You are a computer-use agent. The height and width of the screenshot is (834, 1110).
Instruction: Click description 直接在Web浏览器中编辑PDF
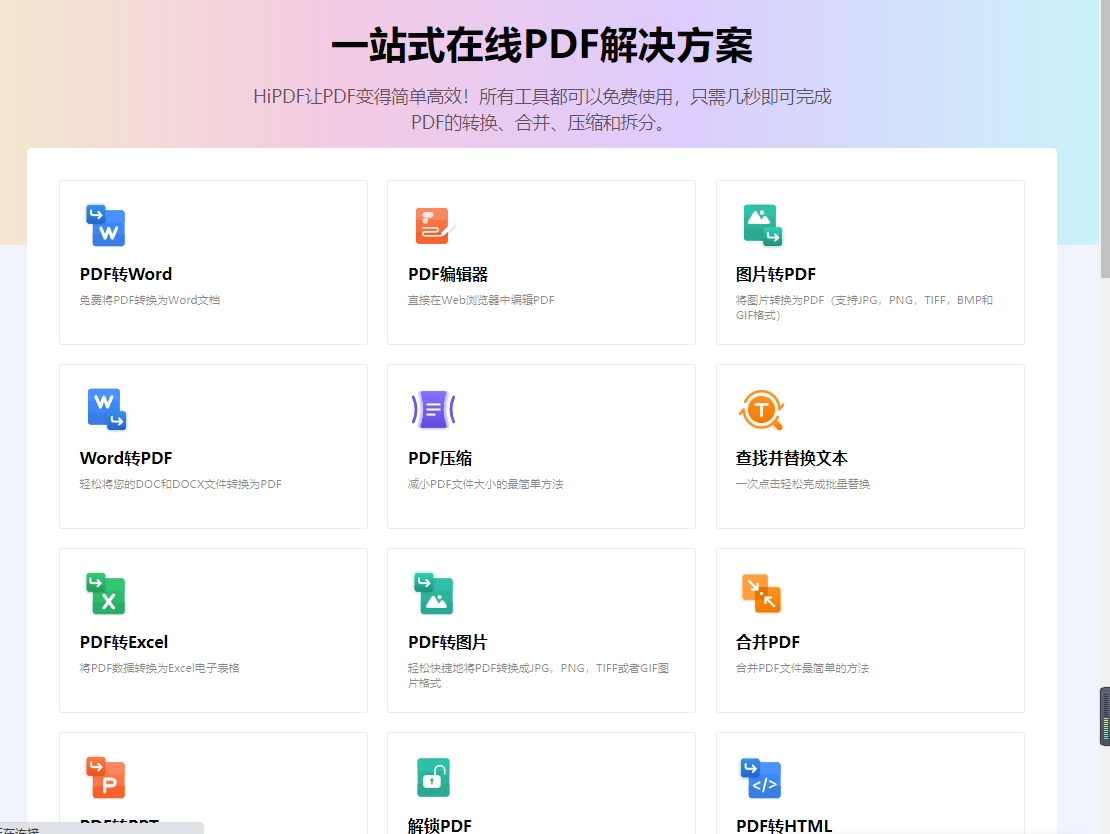point(481,300)
